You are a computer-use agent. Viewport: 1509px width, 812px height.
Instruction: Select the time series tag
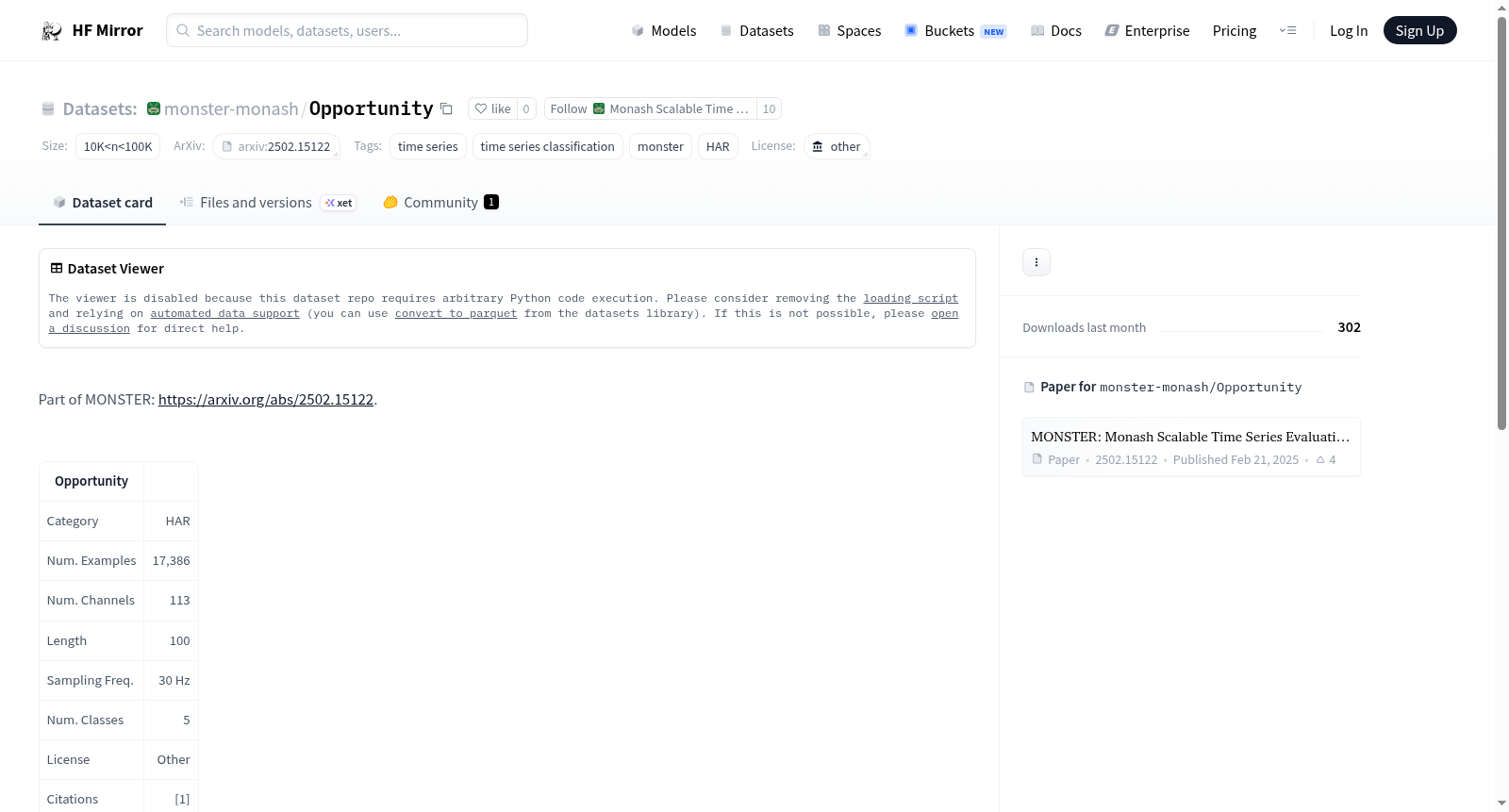coord(428,147)
